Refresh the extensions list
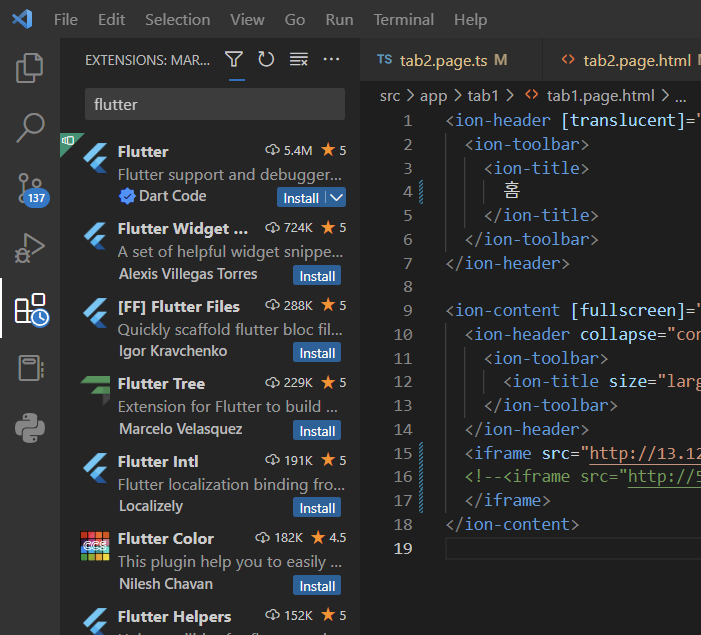 pyautogui.click(x=266, y=59)
